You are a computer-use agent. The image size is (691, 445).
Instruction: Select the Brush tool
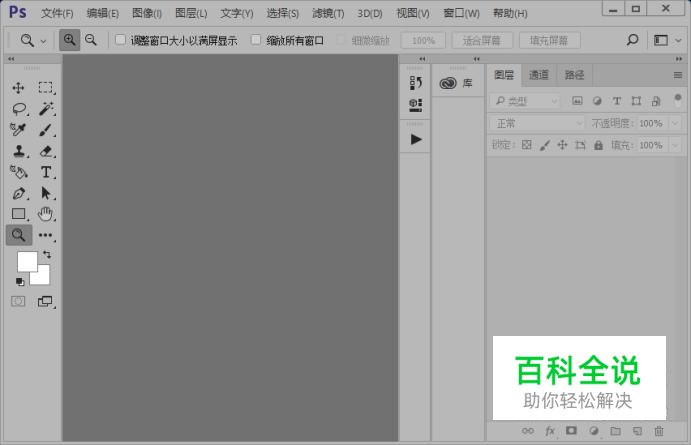pyautogui.click(x=45, y=130)
